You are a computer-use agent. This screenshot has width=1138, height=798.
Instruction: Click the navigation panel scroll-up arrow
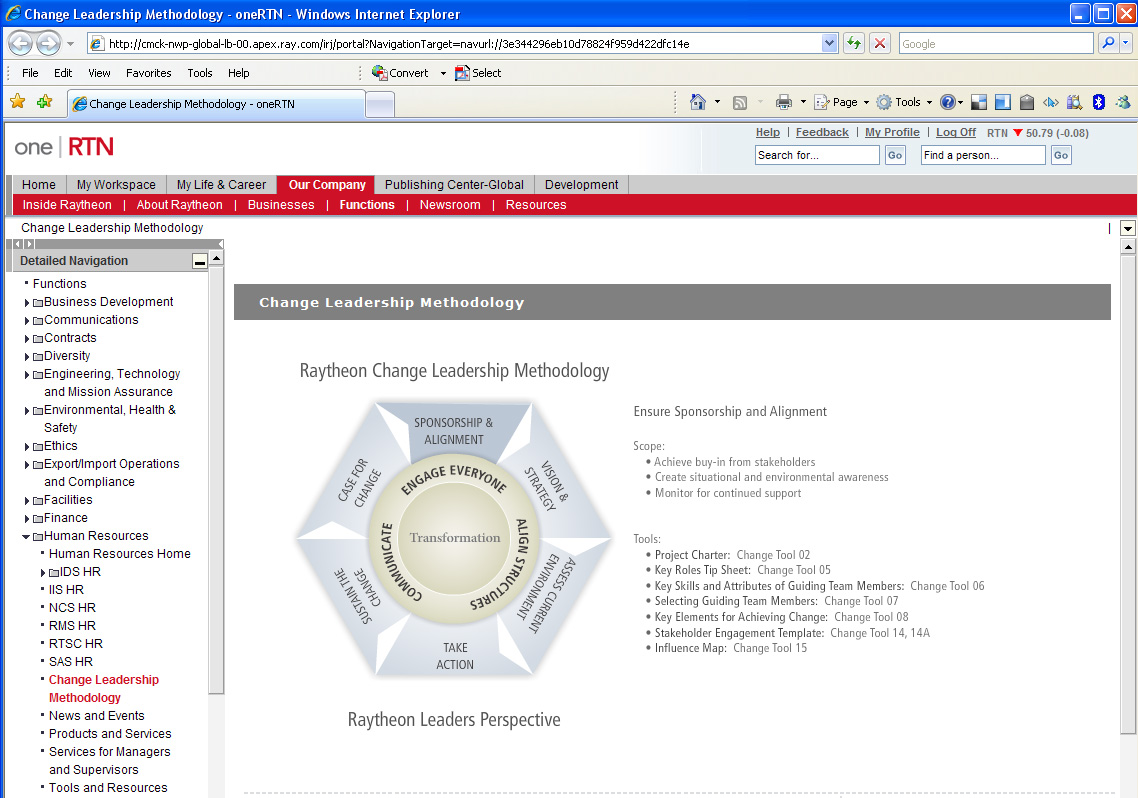click(216, 258)
